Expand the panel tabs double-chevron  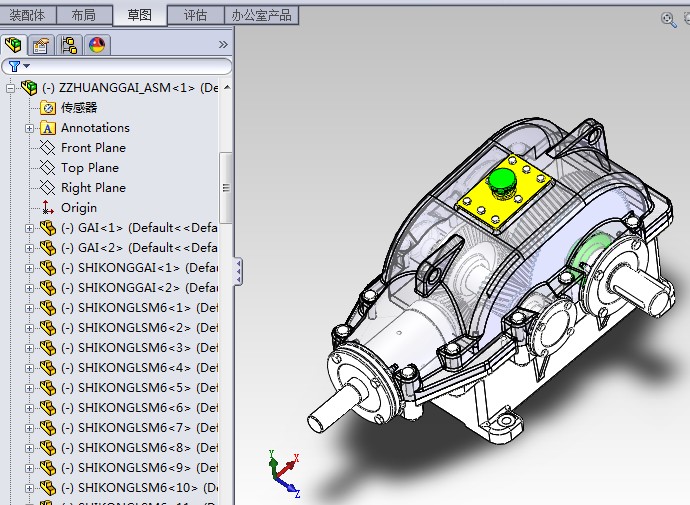coord(223,44)
